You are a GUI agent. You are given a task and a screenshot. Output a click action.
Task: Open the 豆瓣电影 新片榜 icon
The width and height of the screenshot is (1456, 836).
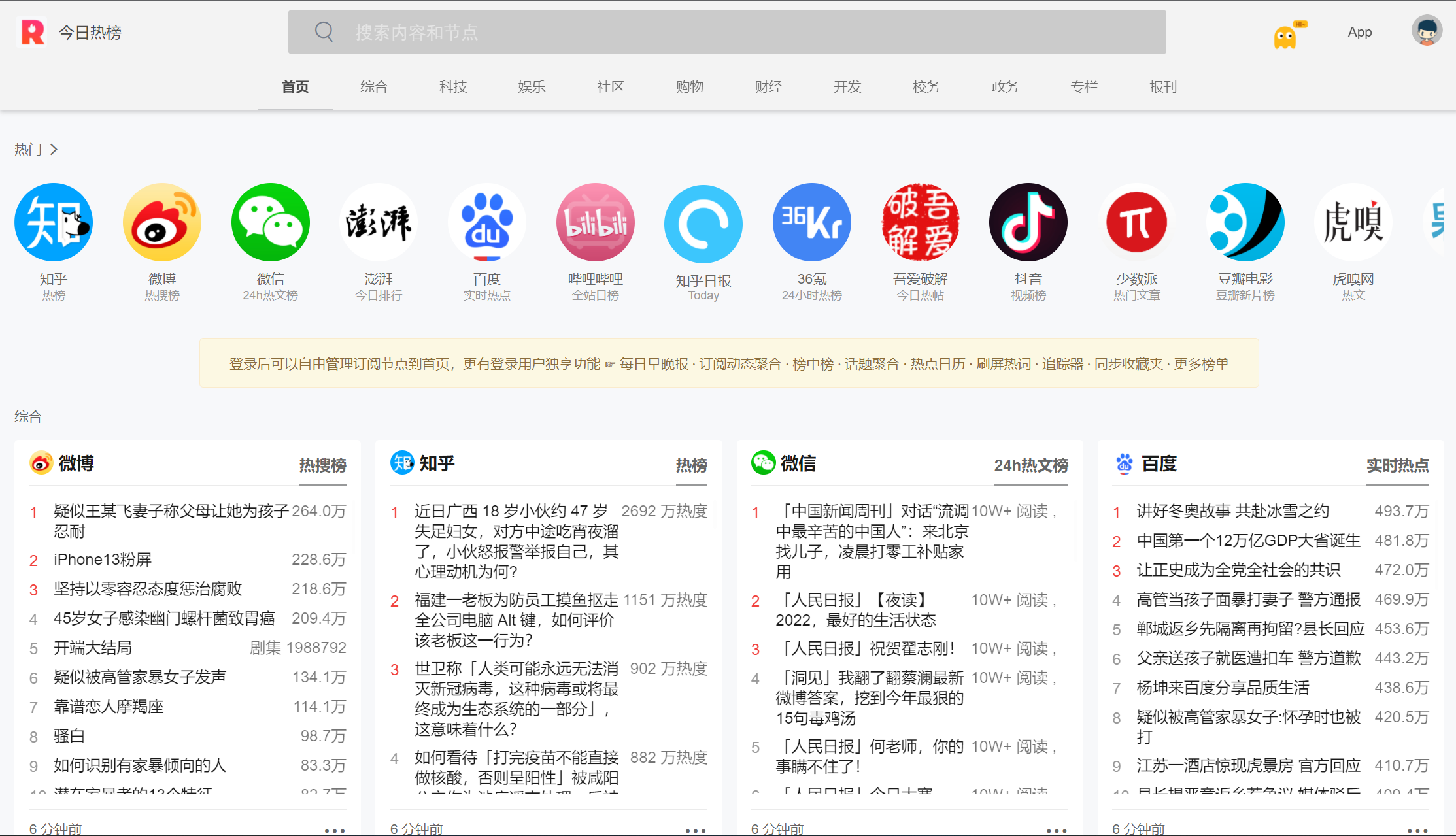[1245, 222]
